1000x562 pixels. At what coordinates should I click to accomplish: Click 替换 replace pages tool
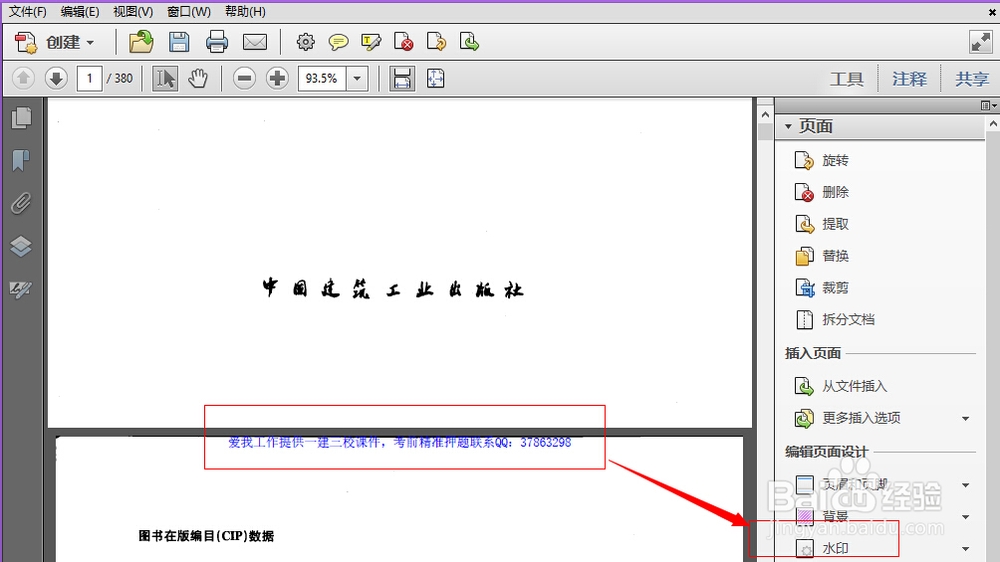pos(821,256)
